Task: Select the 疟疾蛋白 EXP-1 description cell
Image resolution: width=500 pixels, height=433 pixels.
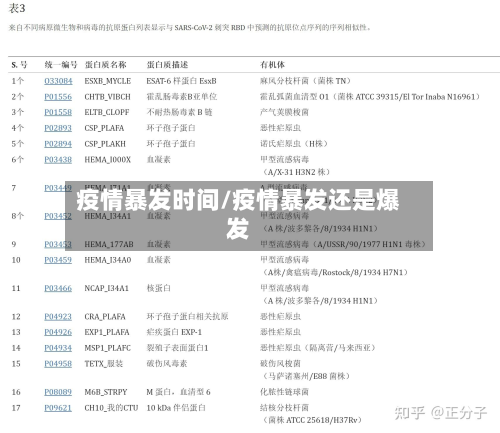Action: (174, 332)
